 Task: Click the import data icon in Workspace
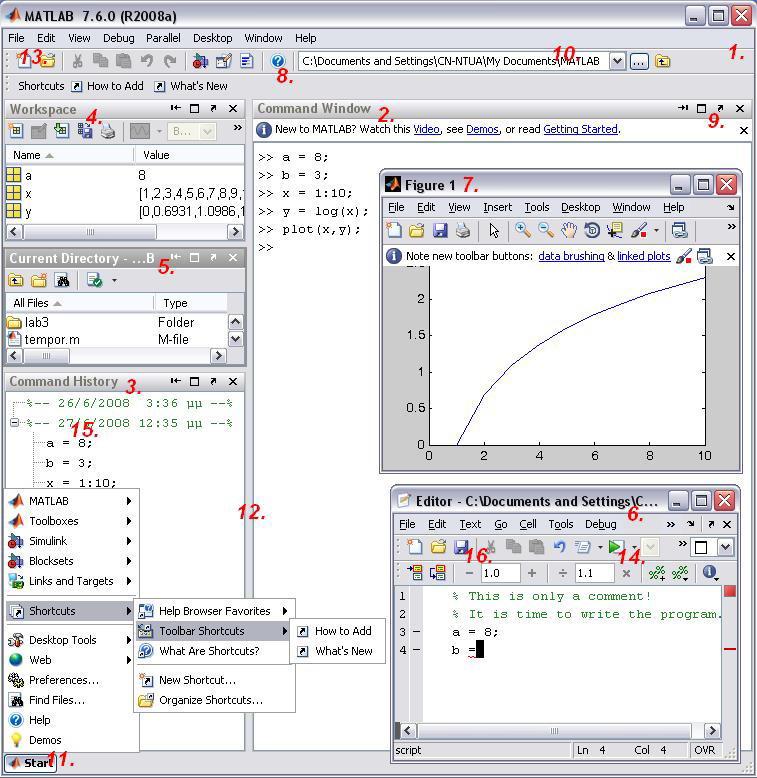pos(62,130)
